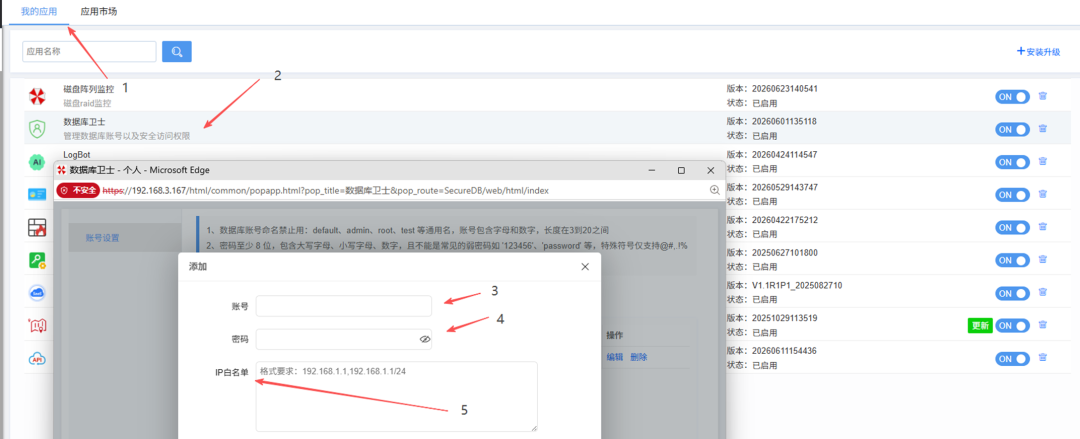Screen dimensions: 1080x439
Task: Click the 磁盘阵列监控 app icon
Action: click(37, 96)
